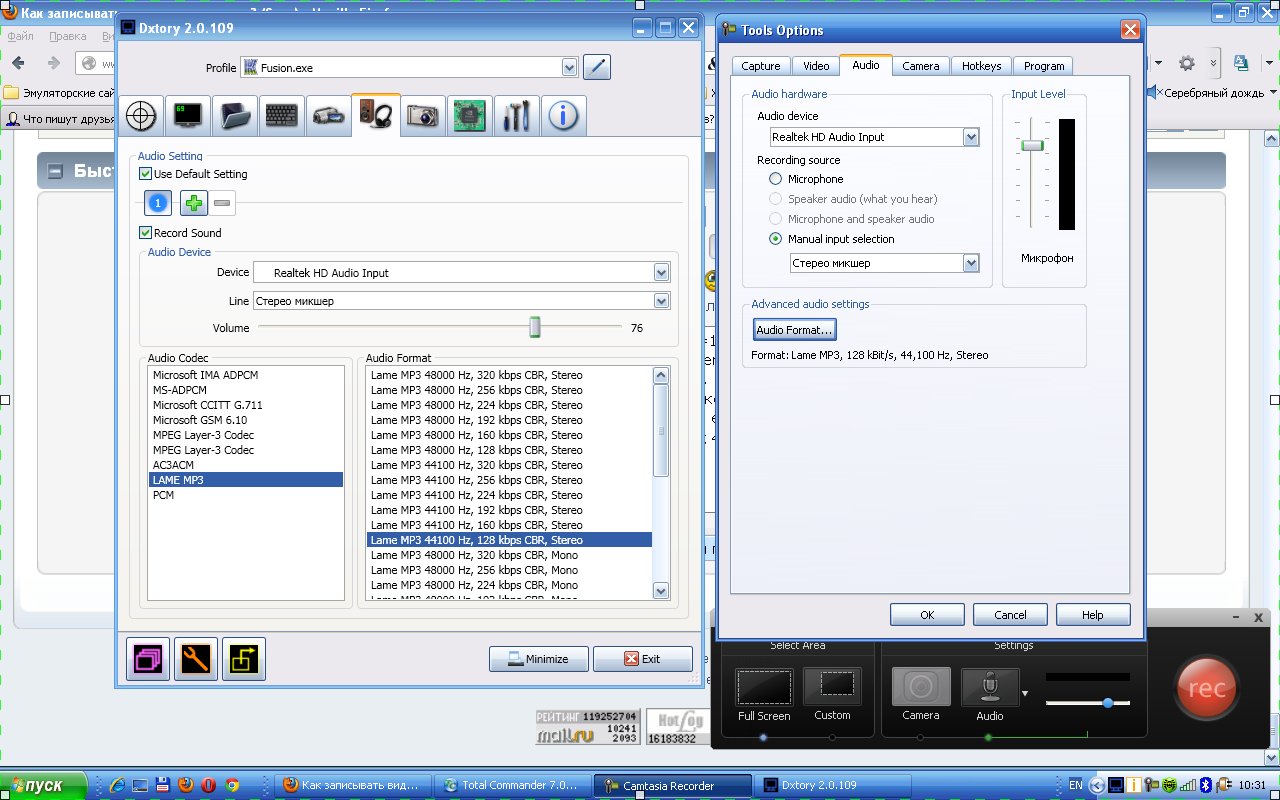Switch to Camera tab
The width and height of the screenshot is (1280, 800).
pos(921,66)
